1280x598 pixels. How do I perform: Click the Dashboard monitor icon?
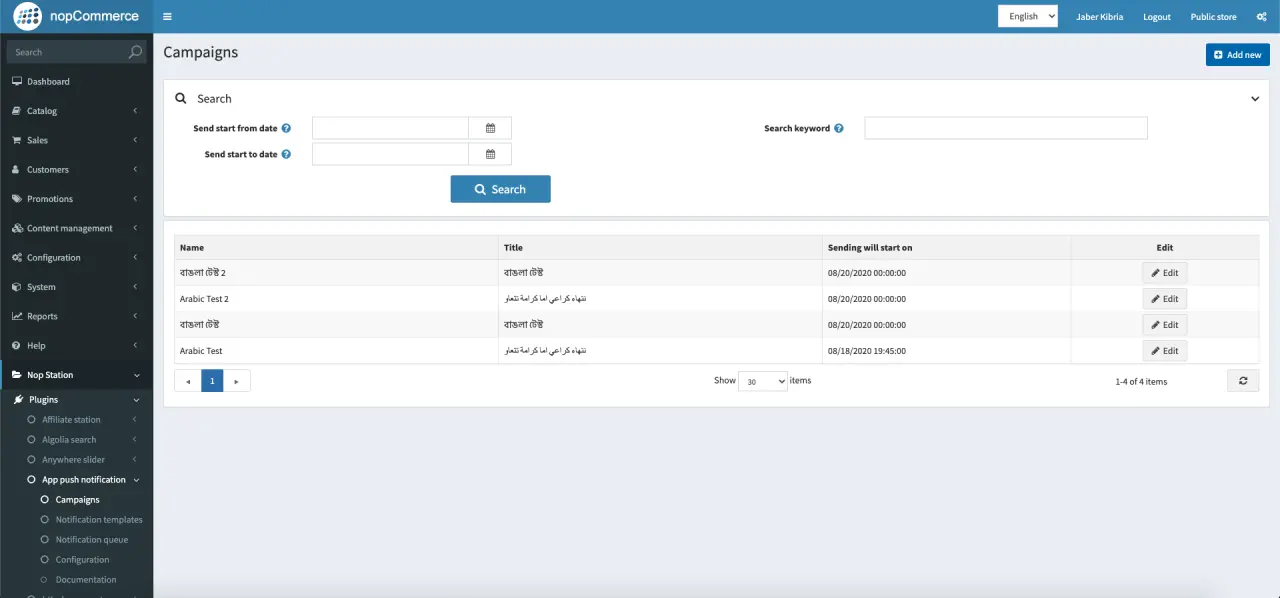coord(17,81)
